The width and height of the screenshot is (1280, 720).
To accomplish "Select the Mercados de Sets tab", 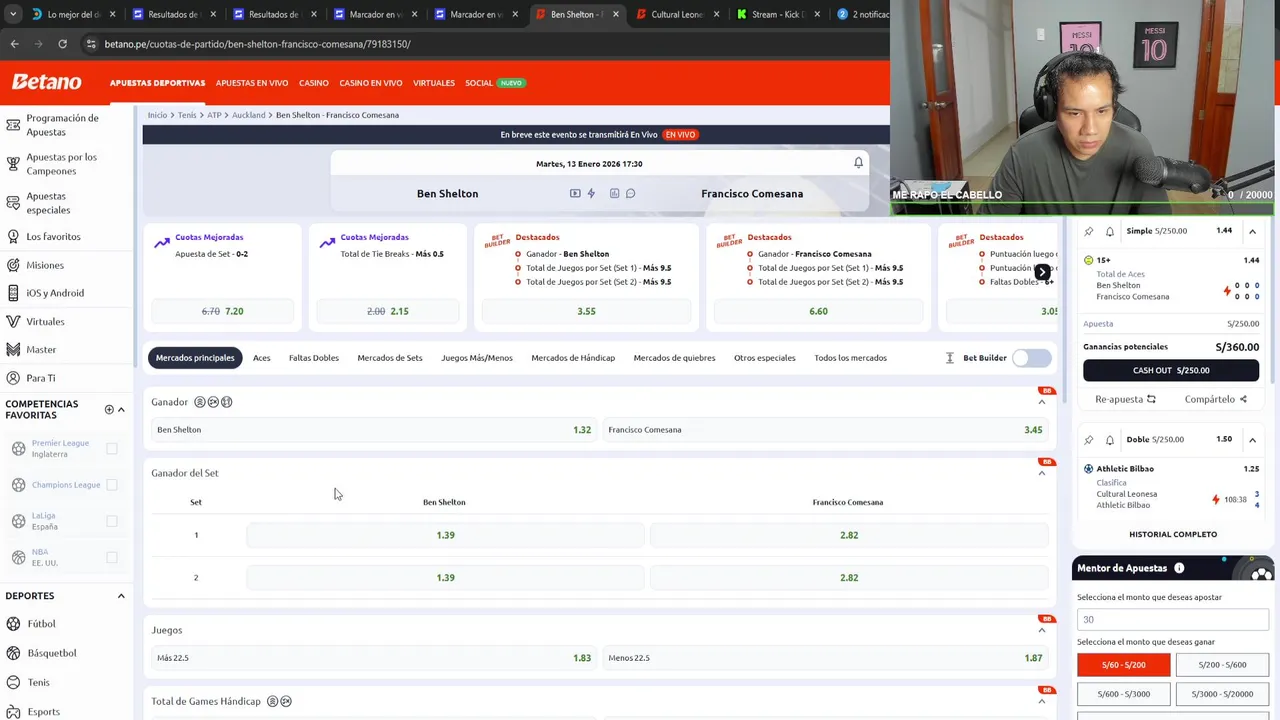I will tap(390, 358).
